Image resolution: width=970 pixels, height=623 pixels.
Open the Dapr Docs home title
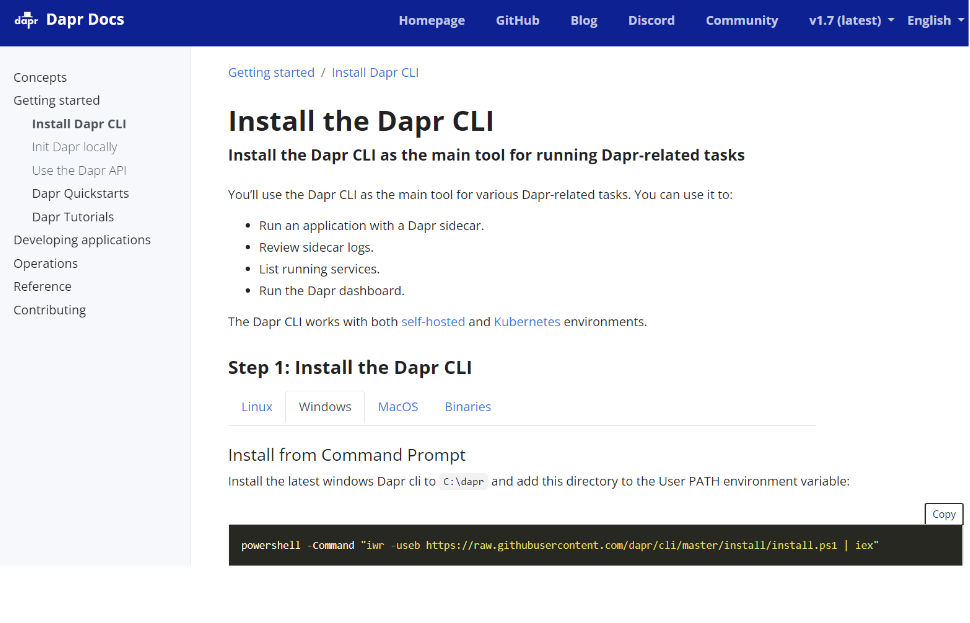(85, 20)
